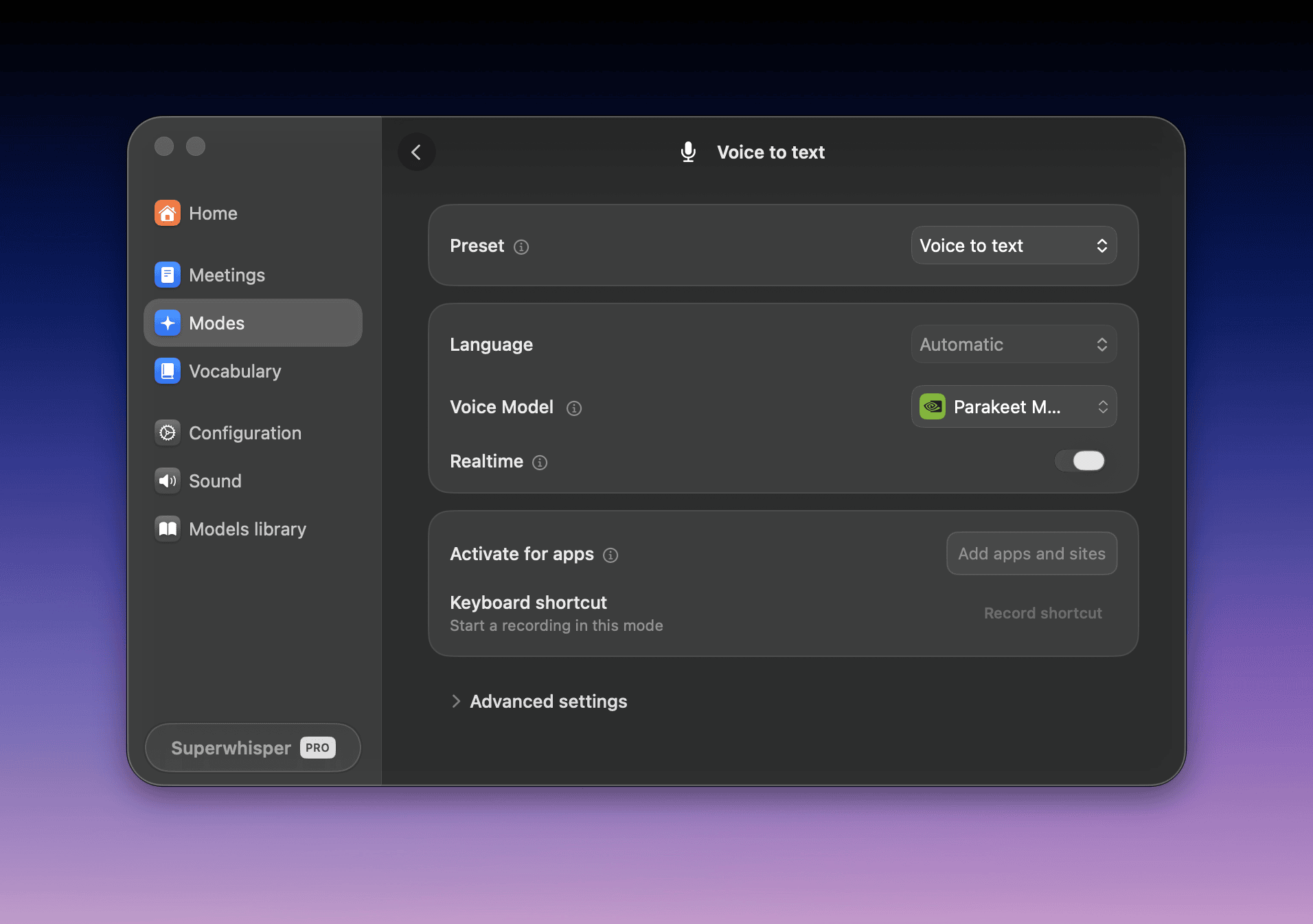Click the orange Home icon in sidebar

click(x=168, y=213)
